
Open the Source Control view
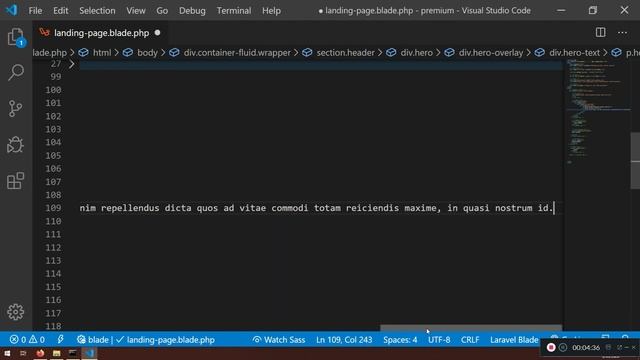[x=16, y=109]
